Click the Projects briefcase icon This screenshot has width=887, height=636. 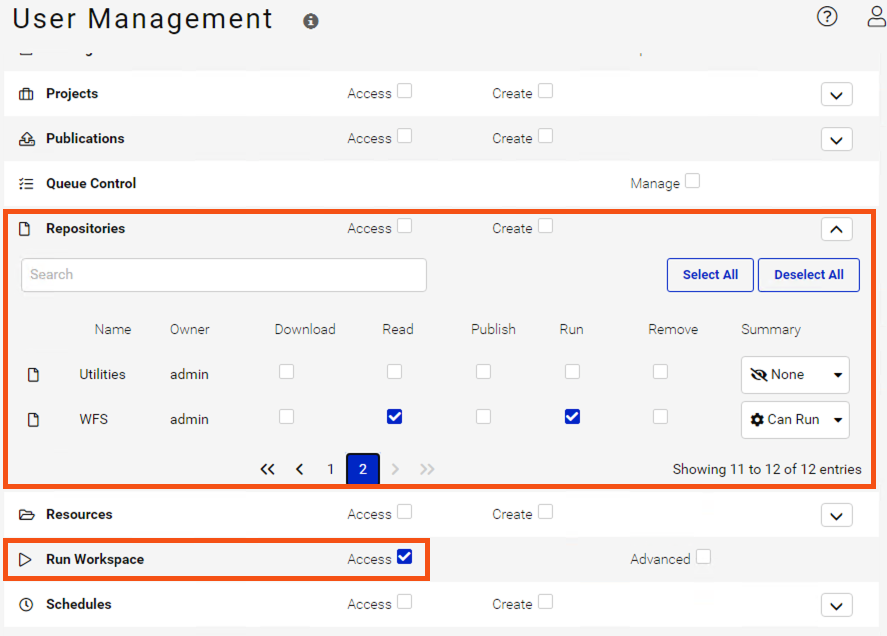click(26, 93)
